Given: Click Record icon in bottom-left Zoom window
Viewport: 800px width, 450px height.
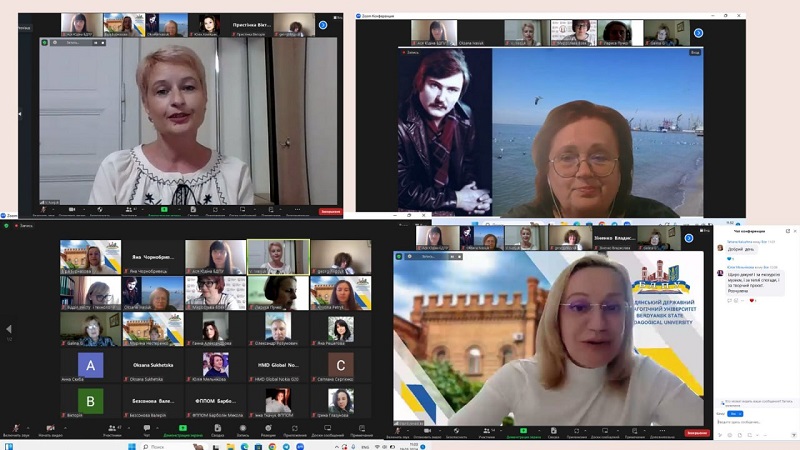Looking at the screenshot, I should 241,429.
